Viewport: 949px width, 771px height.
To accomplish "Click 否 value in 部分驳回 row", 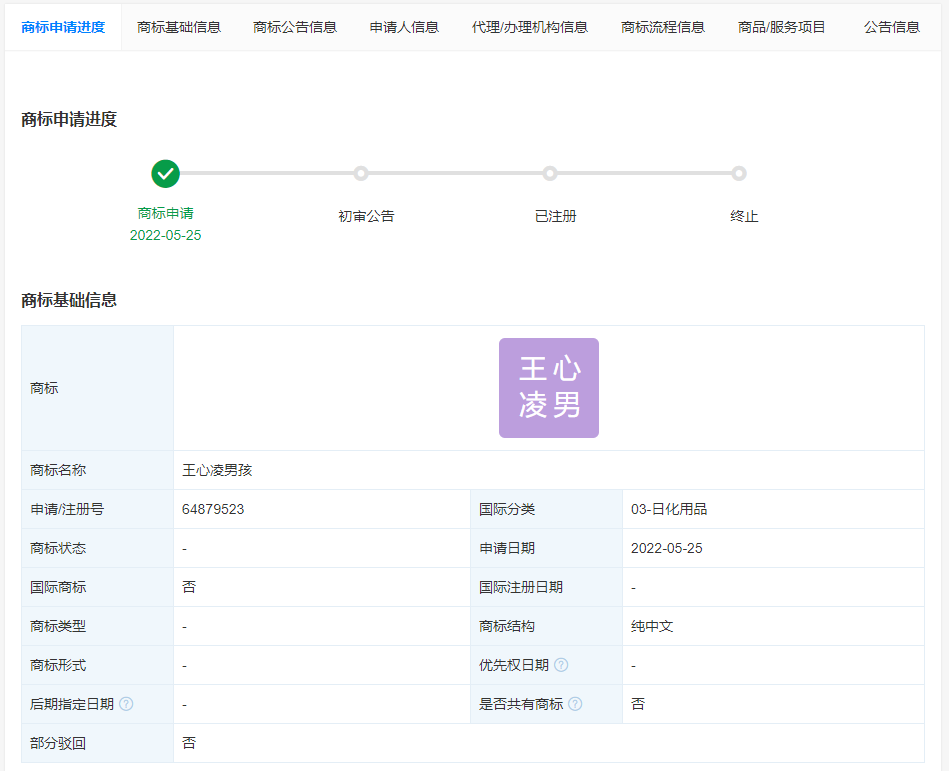I will tap(189, 743).
